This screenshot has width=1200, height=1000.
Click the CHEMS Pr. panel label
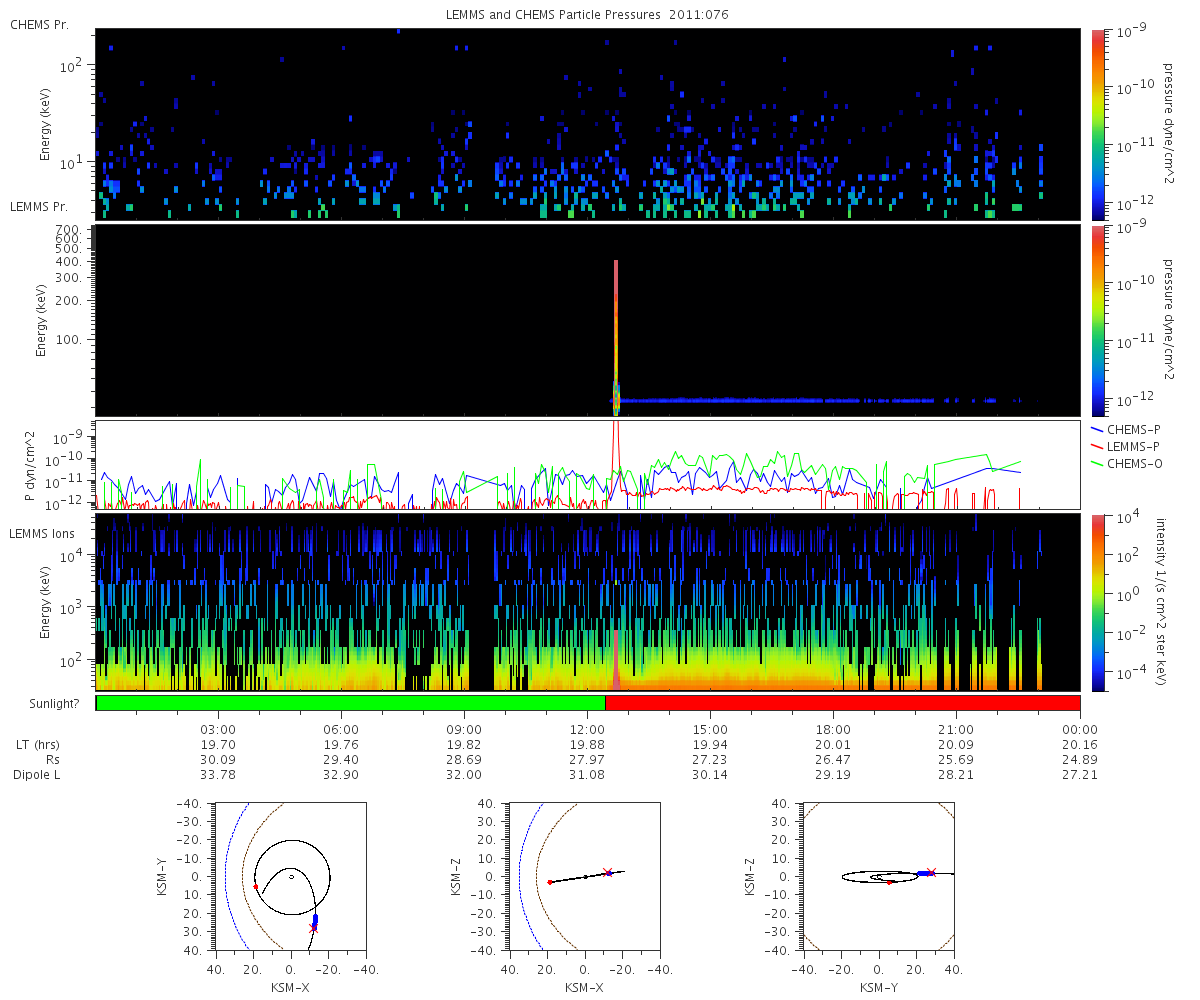click(x=39, y=24)
